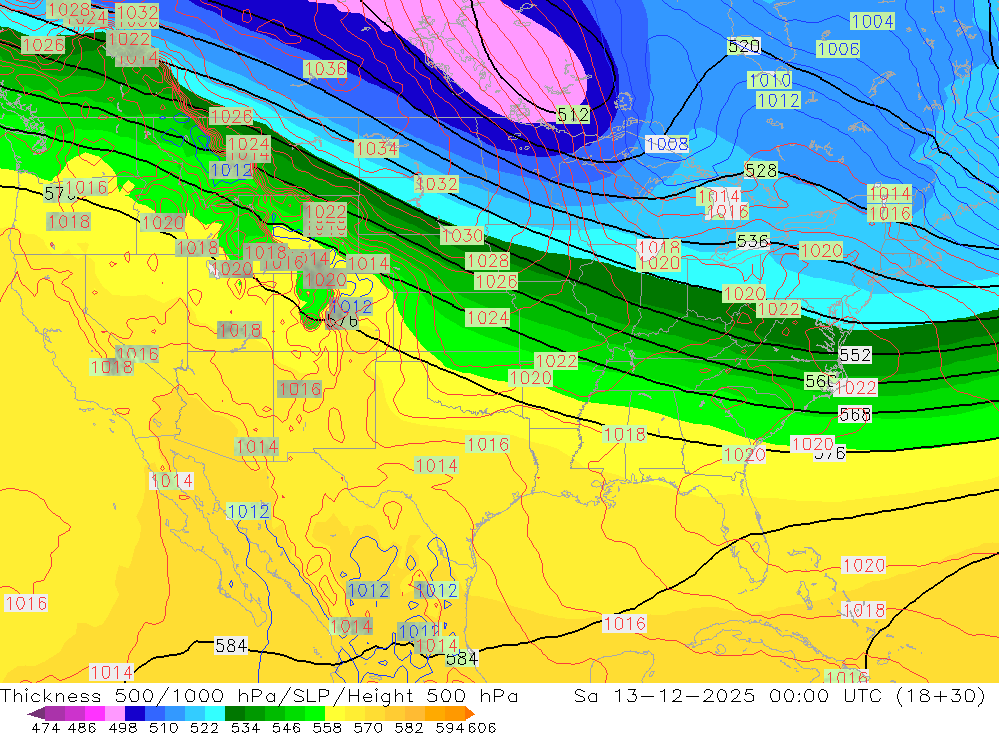Click the '(18+30)' forecast hour text

click(941, 696)
